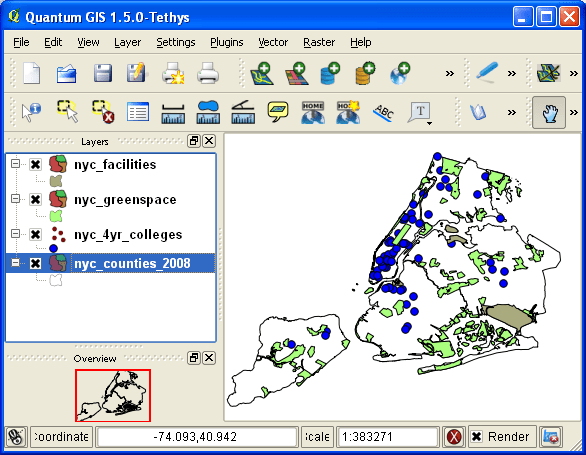Viewport: 586px width, 455px height.
Task: Toggle editing pencil icon
Action: 487,72
